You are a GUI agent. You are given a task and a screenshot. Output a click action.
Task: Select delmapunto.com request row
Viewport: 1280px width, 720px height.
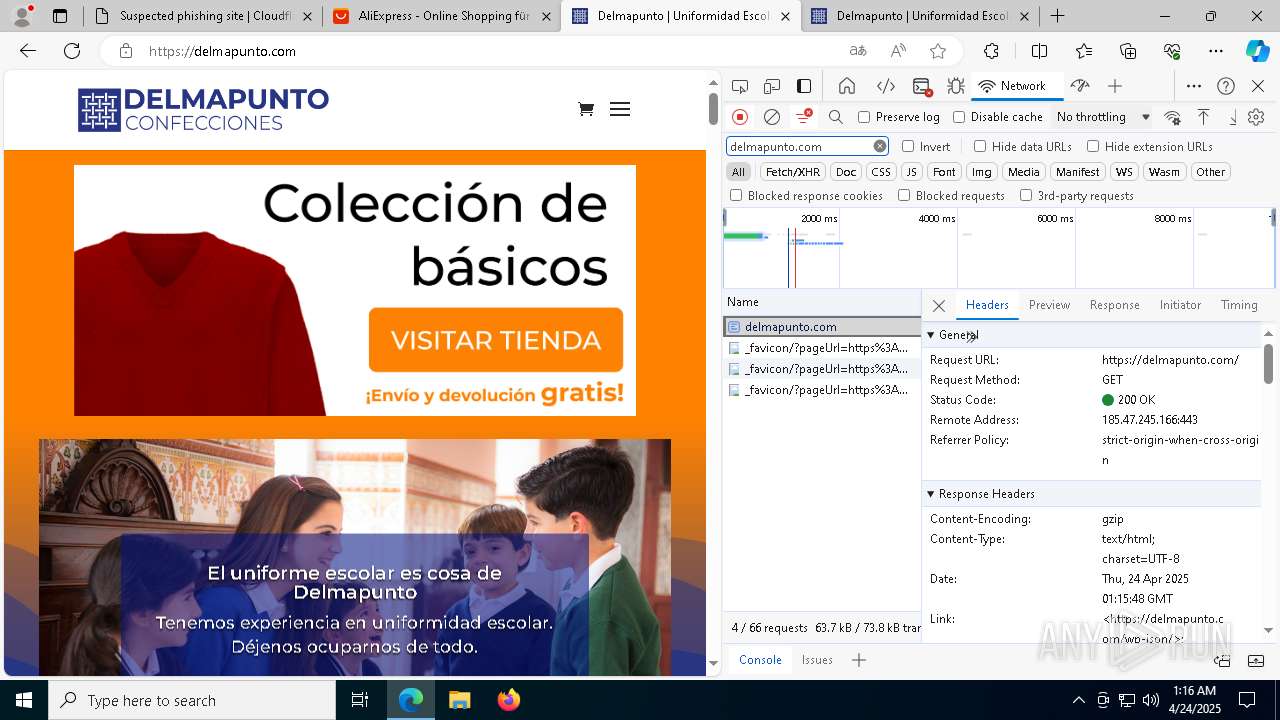822,327
